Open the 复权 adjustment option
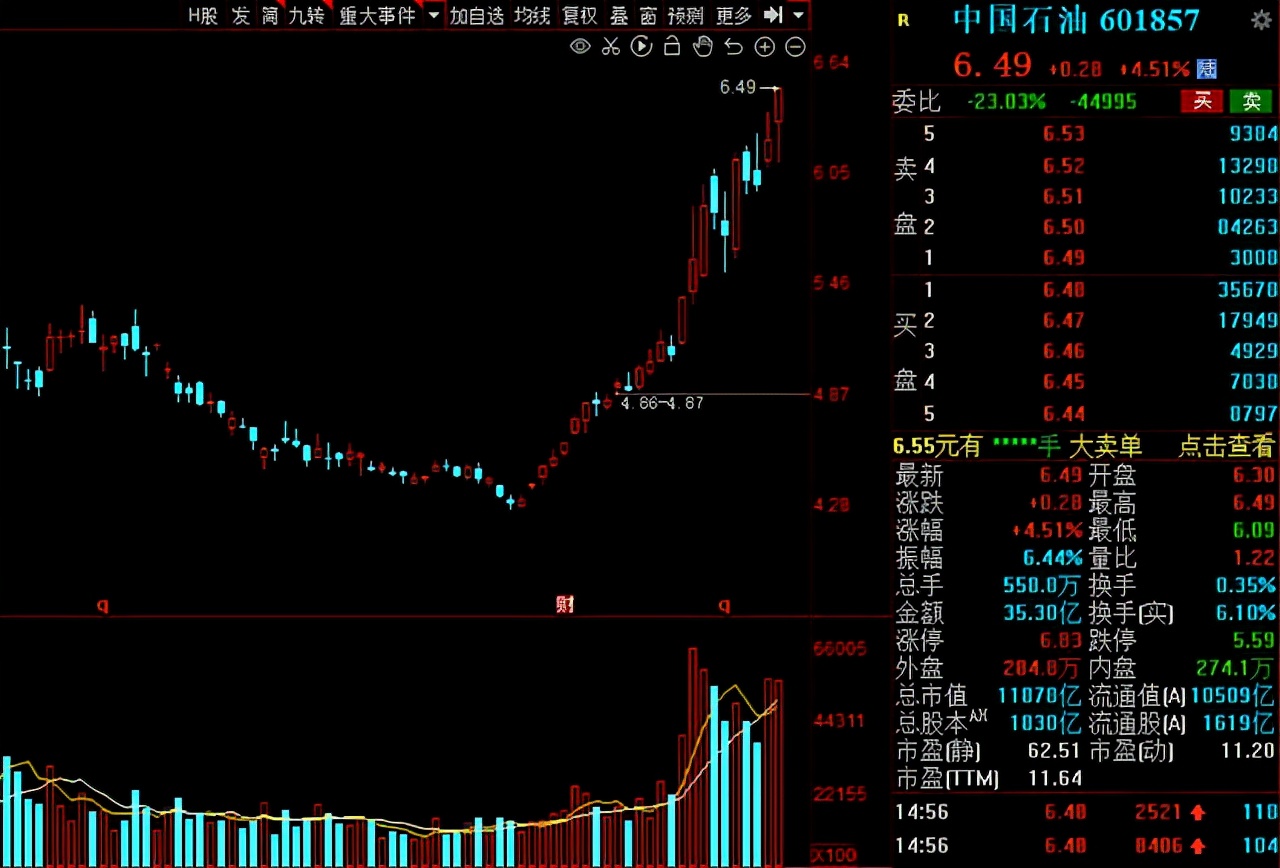Image resolution: width=1280 pixels, height=868 pixels. click(580, 15)
